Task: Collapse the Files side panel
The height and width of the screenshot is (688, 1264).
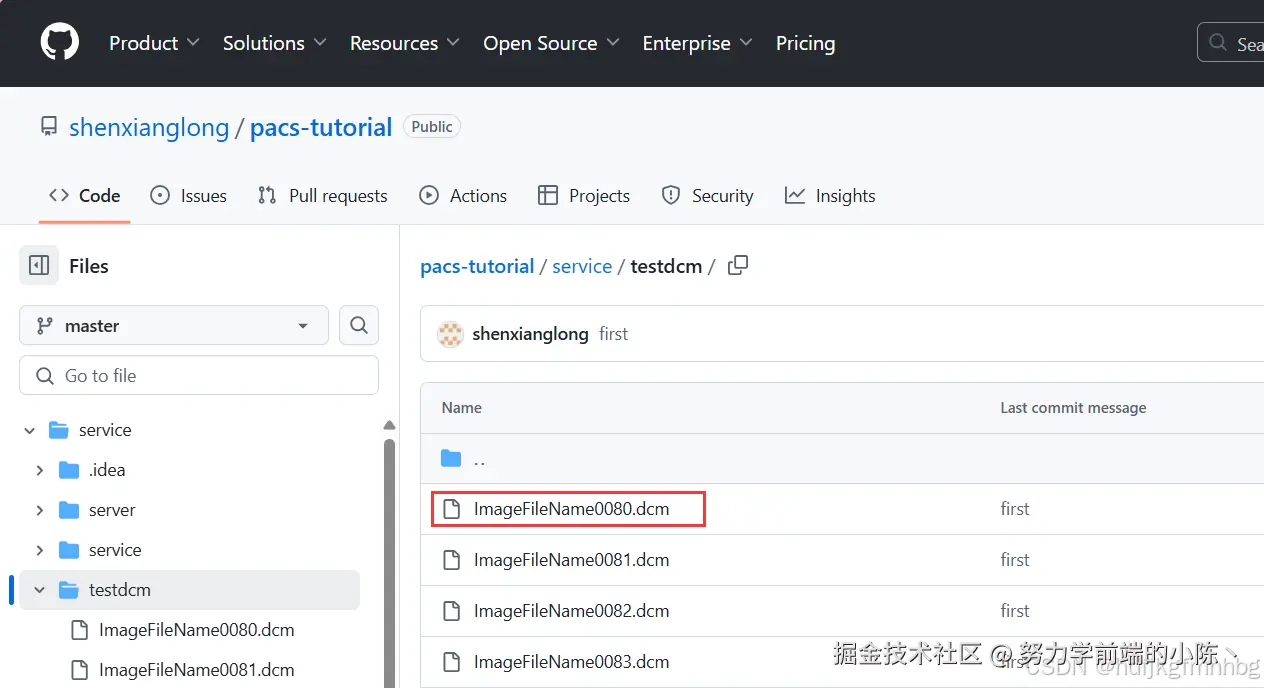Action: point(39,266)
